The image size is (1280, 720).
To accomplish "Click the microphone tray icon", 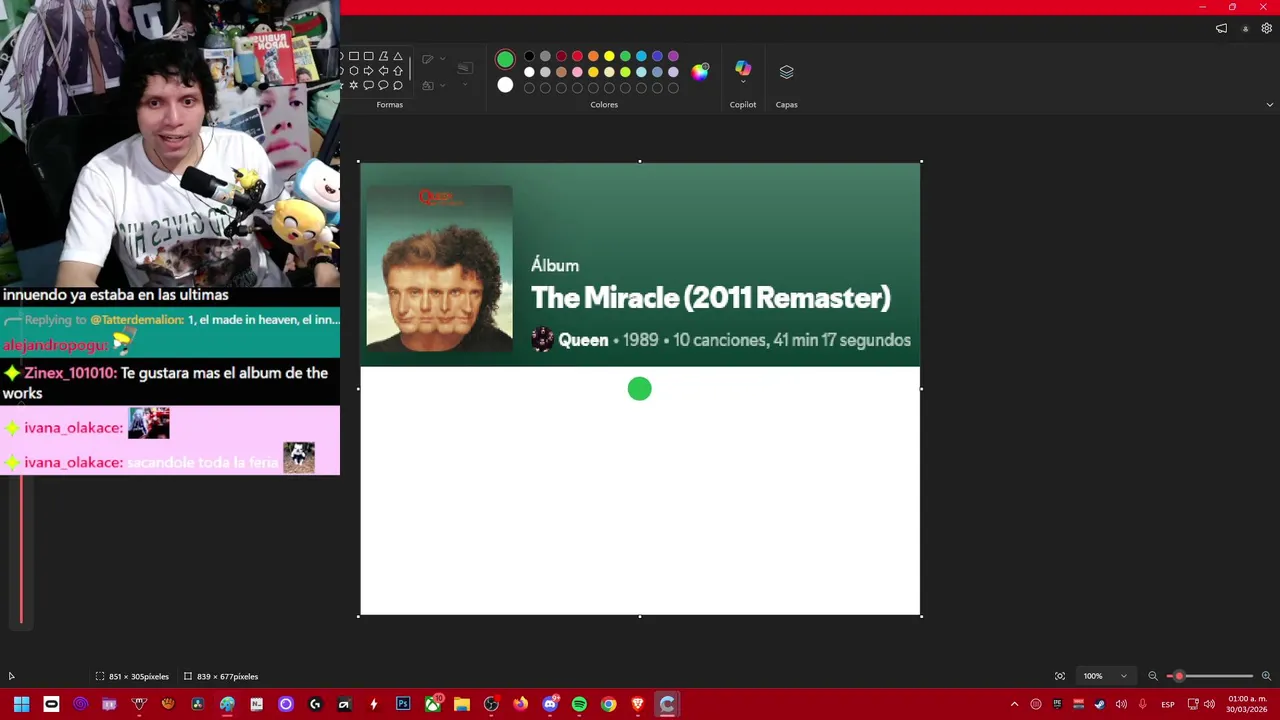I will pos(1143,704).
